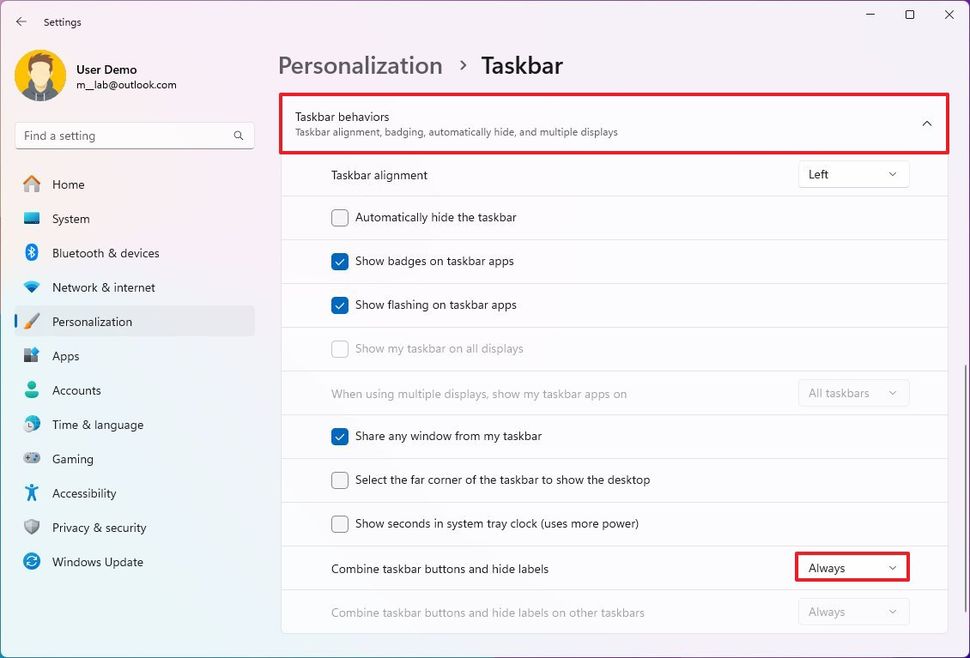Collapse the Taskbar behaviors section

tap(926, 123)
